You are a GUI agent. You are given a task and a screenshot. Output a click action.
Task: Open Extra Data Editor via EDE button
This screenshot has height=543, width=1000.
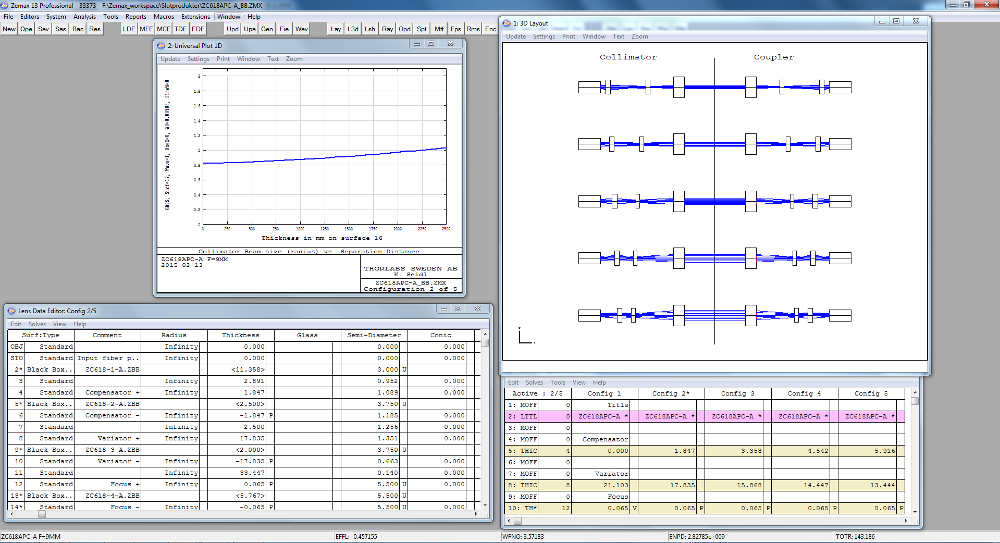click(198, 29)
